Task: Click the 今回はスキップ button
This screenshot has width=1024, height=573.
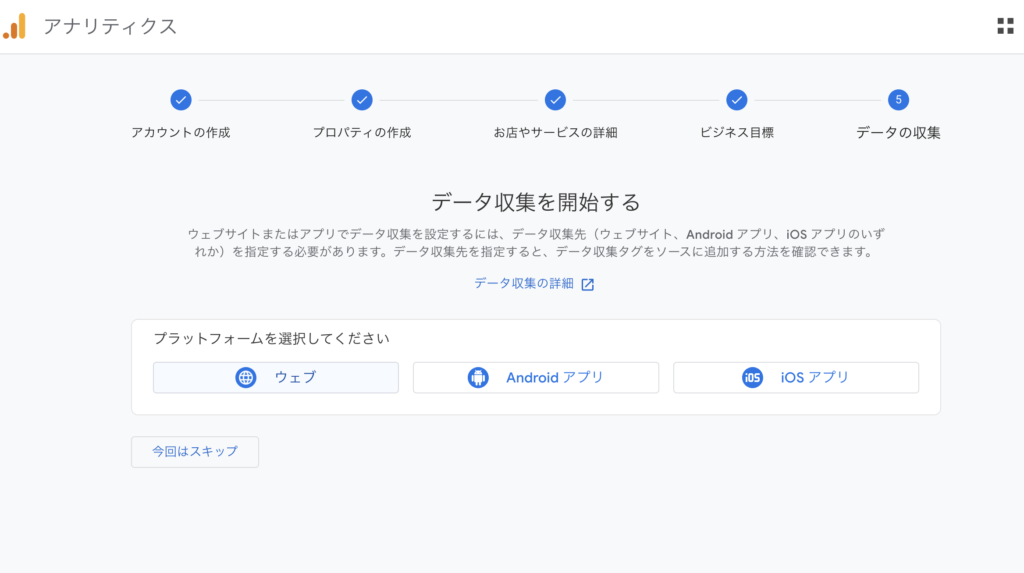Action: (x=195, y=451)
